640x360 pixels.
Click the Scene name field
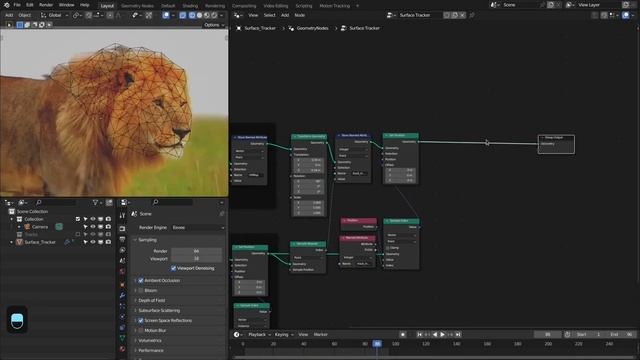pyautogui.click(x=520, y=5)
